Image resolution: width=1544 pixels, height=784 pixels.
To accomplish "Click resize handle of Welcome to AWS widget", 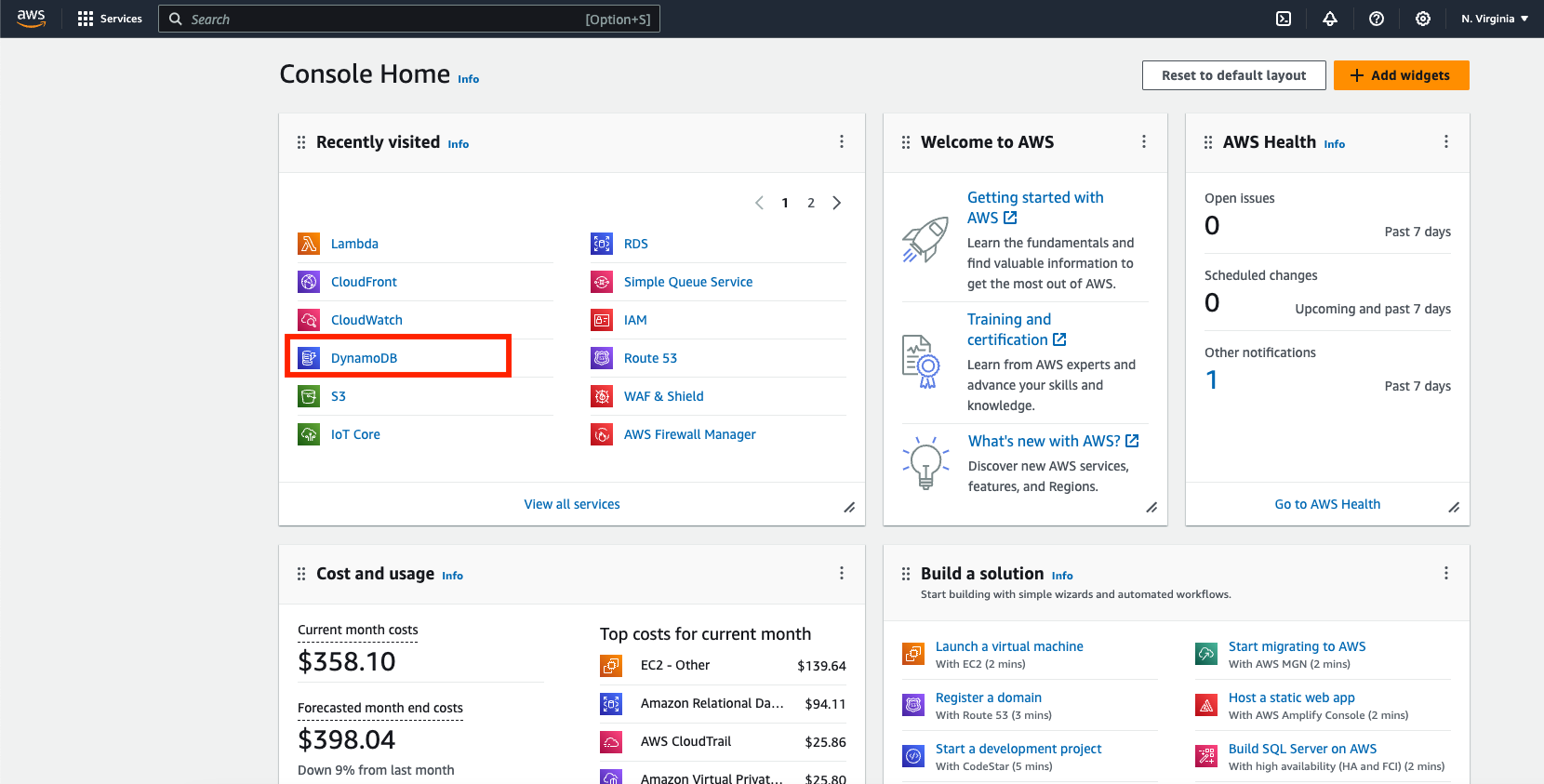I will click(x=1151, y=508).
